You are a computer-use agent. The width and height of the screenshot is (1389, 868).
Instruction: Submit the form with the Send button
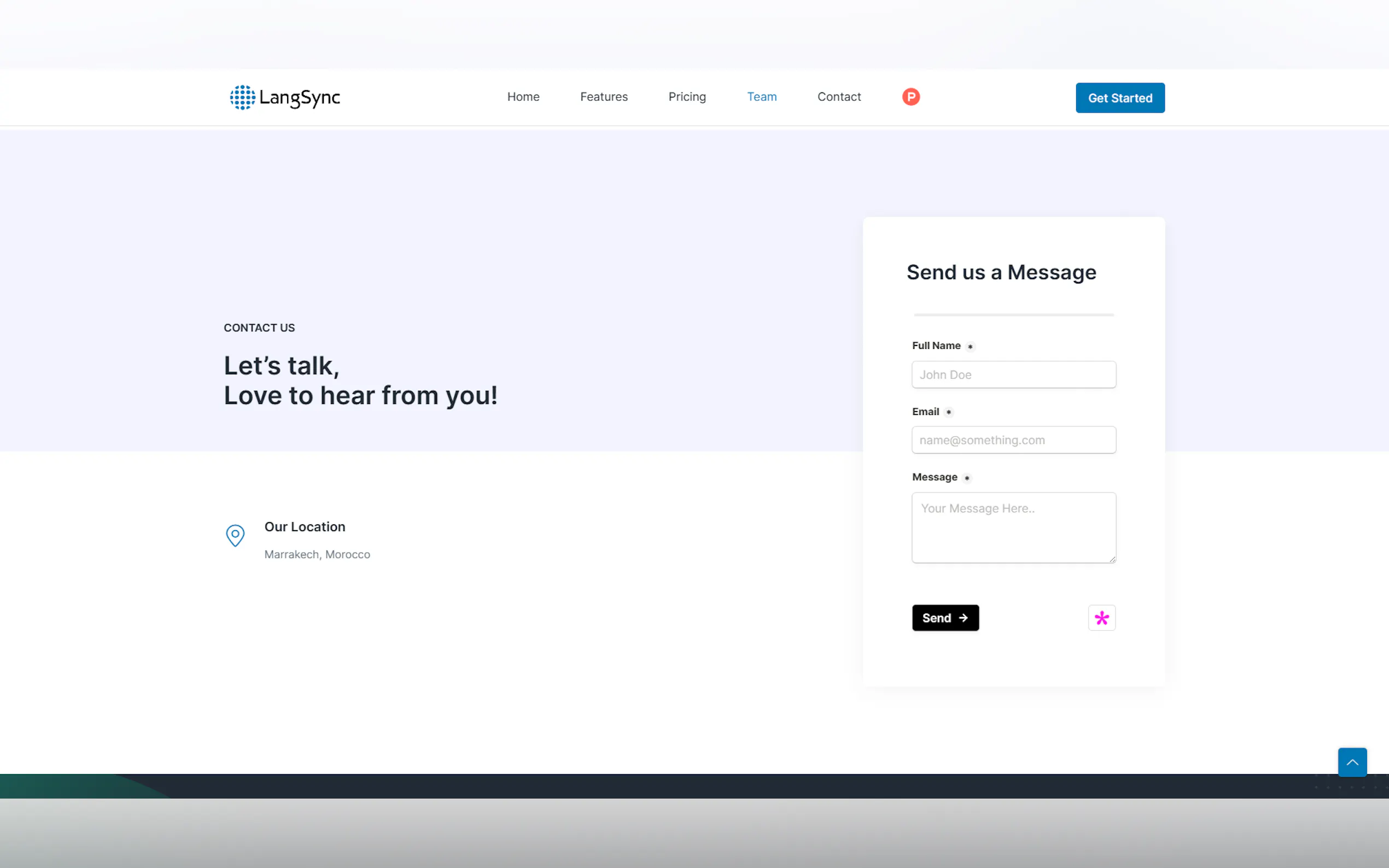pyautogui.click(x=945, y=618)
